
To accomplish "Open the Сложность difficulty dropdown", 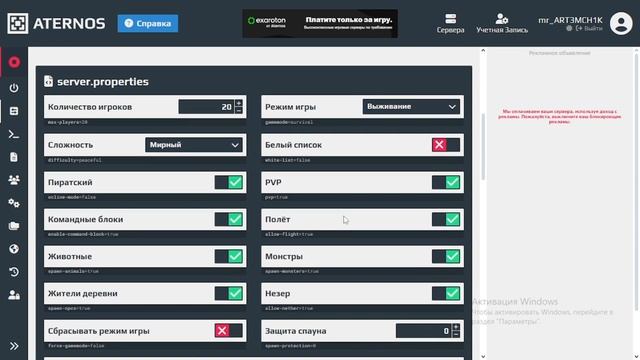I will click(194, 145).
